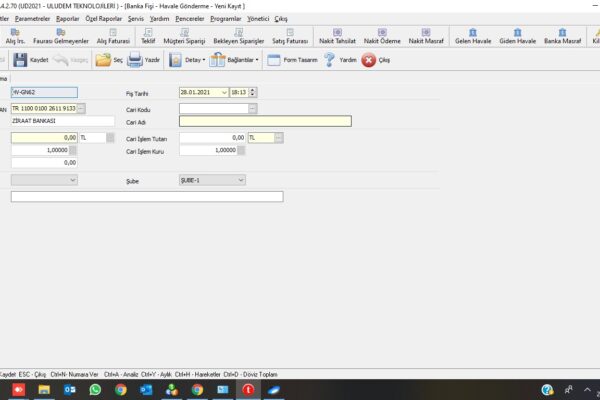Open the Fiş Tarihi date picker
600x400 pixels.
(x=223, y=92)
